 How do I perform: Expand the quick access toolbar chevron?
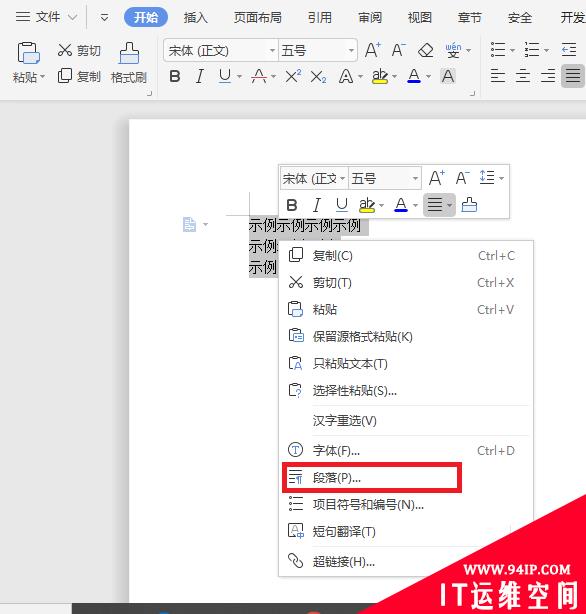[x=104, y=17]
